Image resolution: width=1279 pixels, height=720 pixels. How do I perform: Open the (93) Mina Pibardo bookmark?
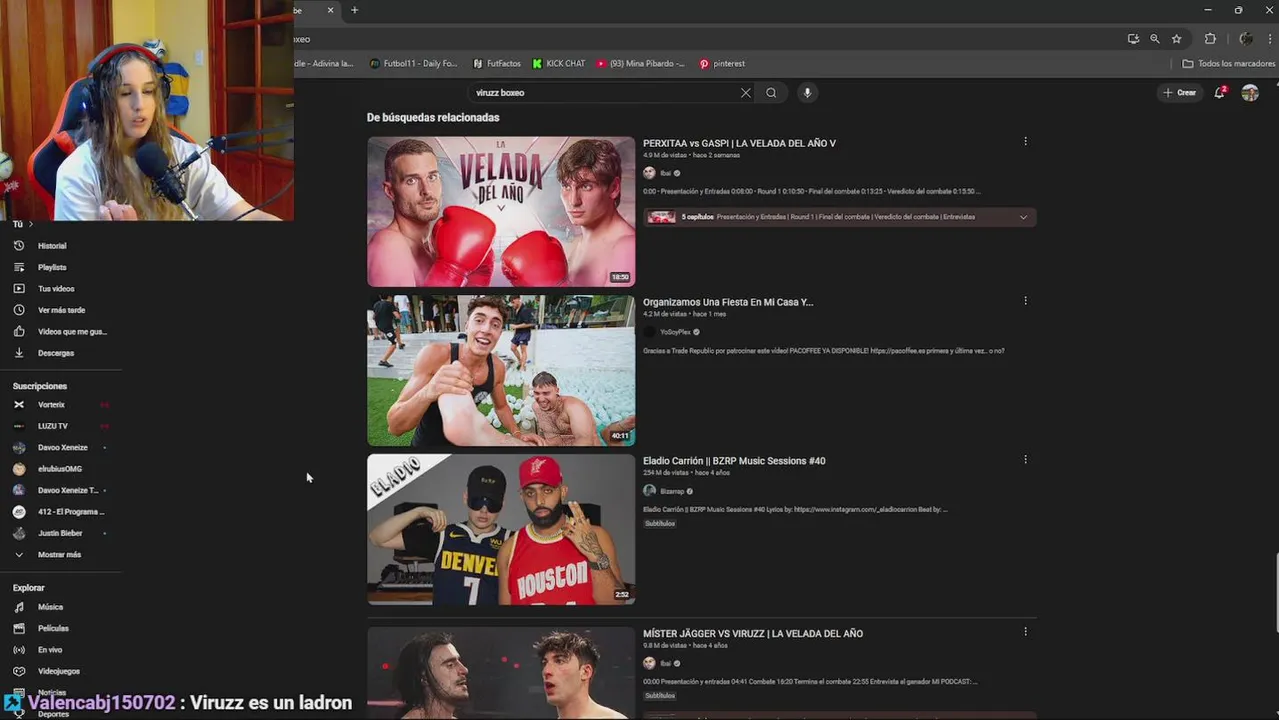[641, 63]
